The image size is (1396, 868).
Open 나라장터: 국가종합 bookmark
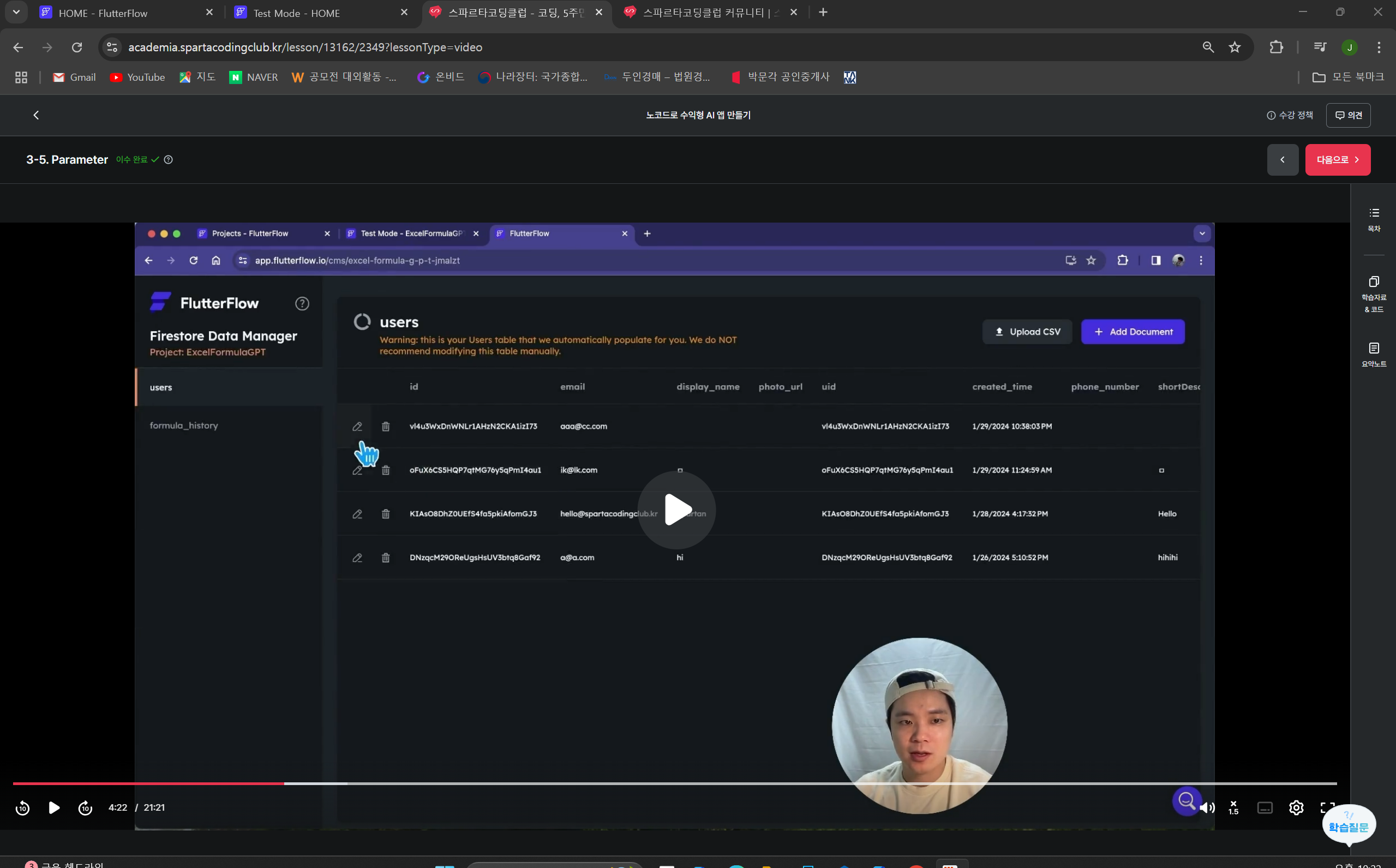(x=534, y=77)
